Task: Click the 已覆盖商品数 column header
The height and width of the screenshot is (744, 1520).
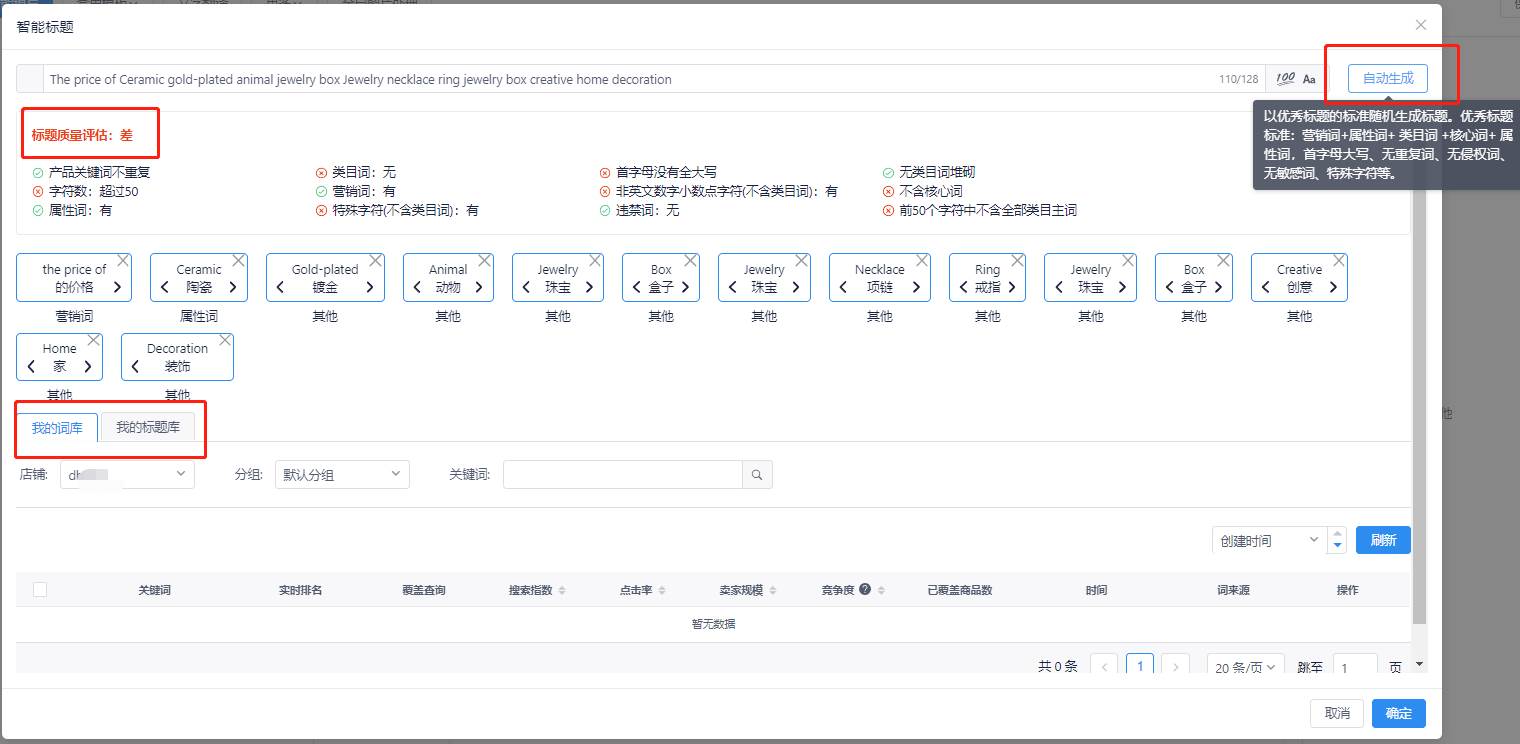Action: point(960,590)
